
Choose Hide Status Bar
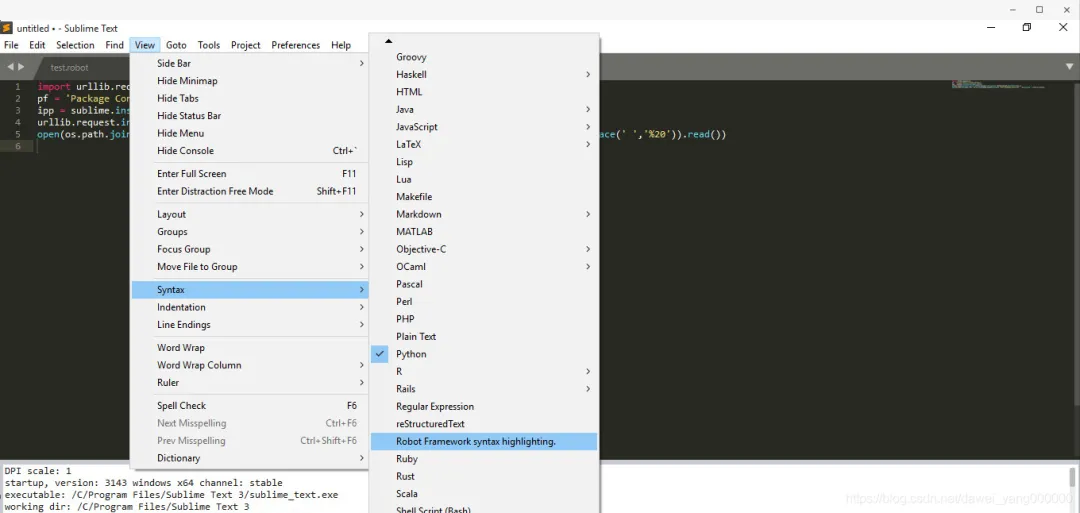point(250,116)
